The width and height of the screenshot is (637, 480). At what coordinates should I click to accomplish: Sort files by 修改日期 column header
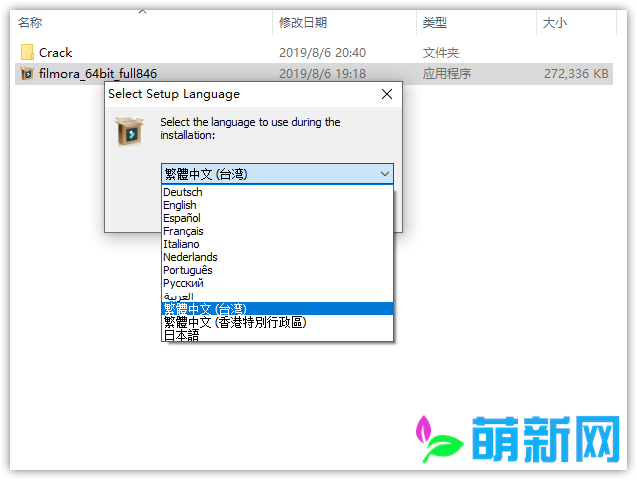303,23
